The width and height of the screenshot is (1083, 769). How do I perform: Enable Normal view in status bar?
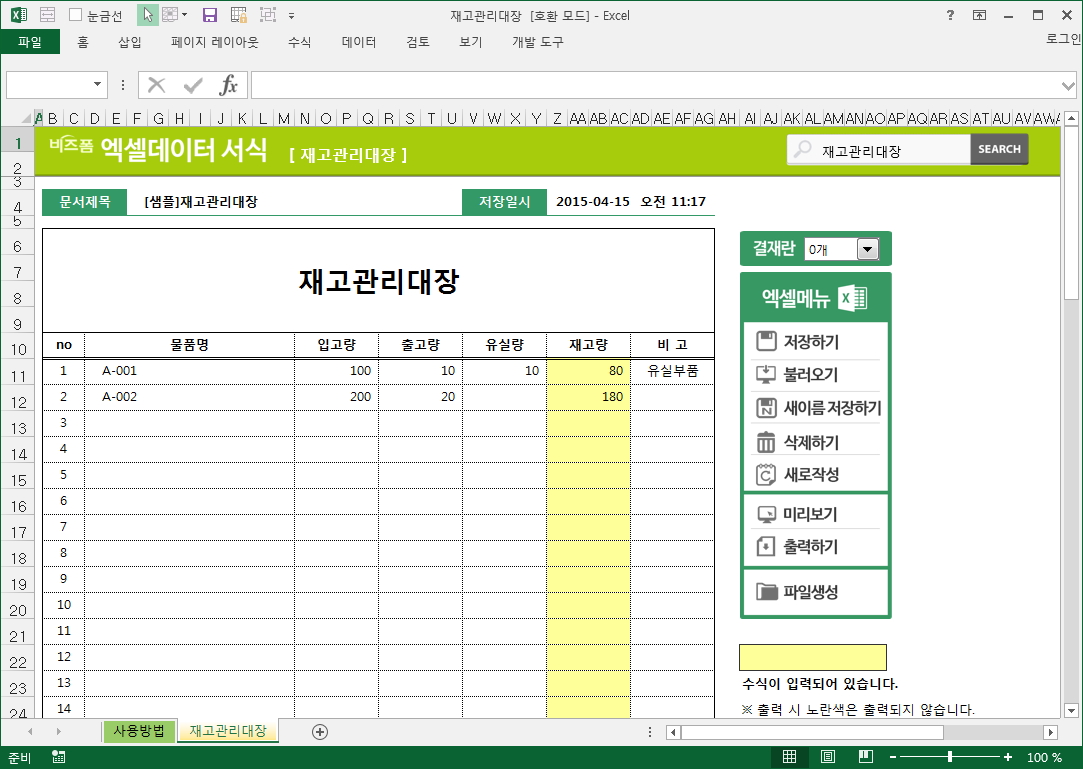(789, 757)
